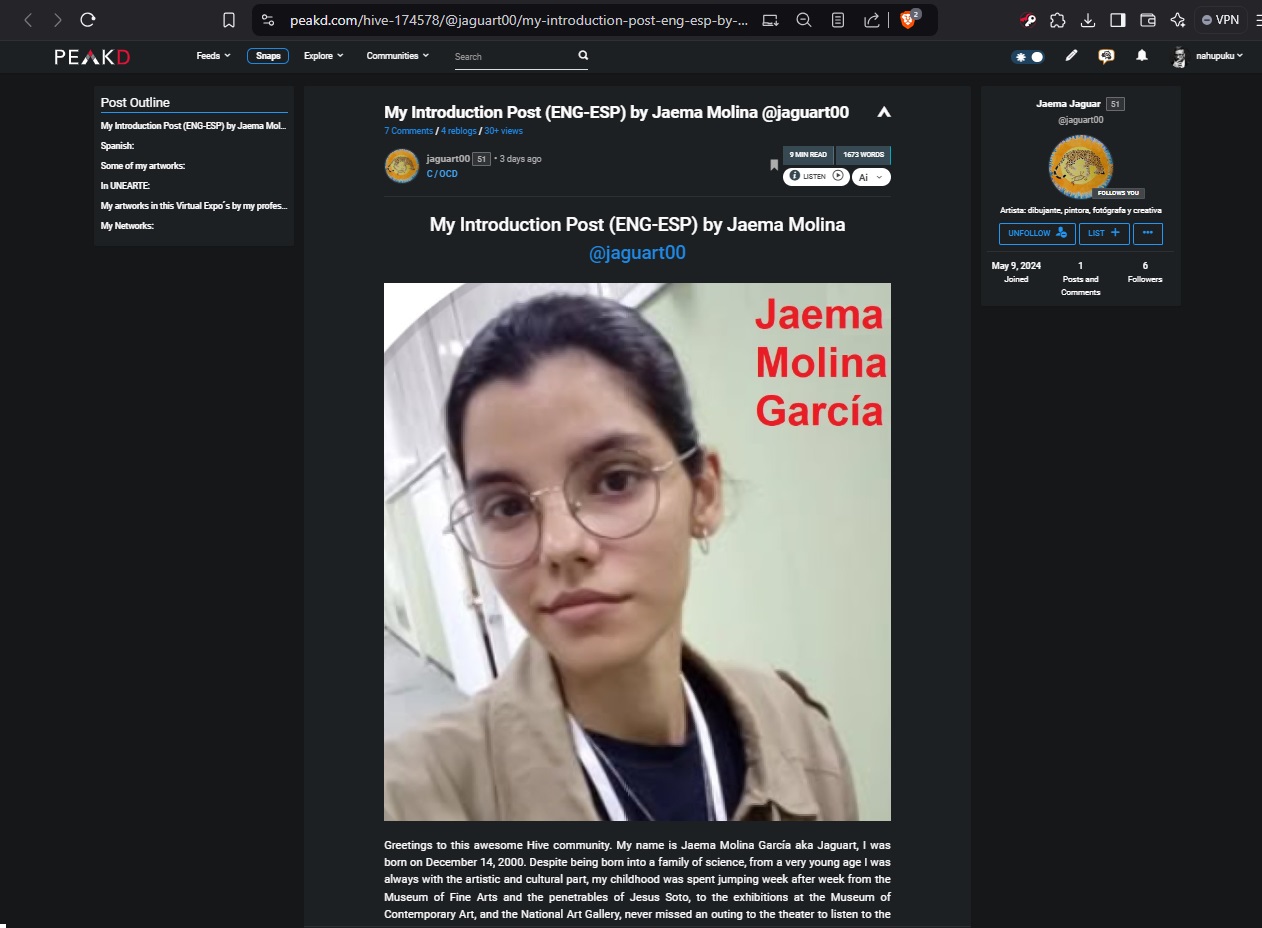Click the May 9, 2024 Joined date

(1016, 272)
